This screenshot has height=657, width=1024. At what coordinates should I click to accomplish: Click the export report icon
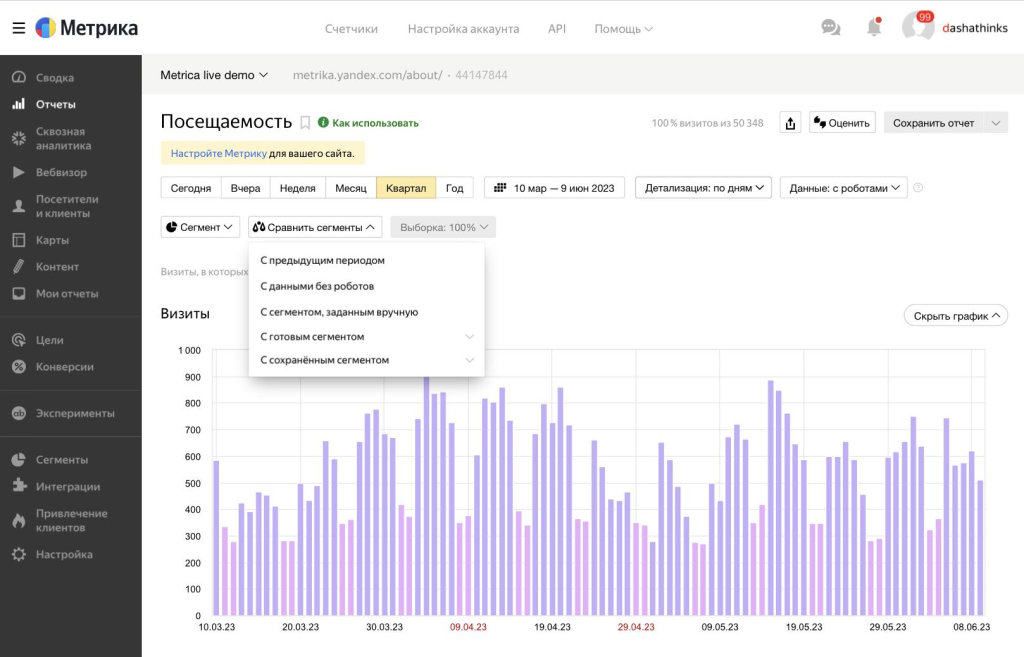790,123
